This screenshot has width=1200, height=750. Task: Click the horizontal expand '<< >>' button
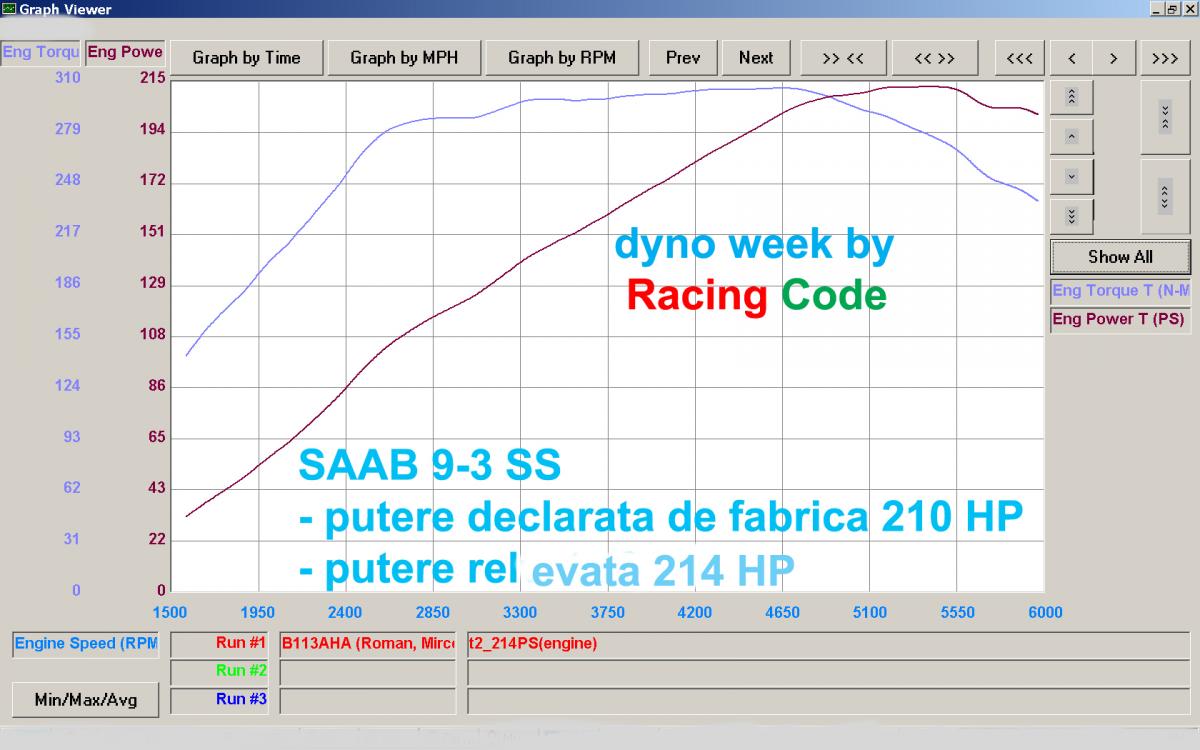point(935,58)
